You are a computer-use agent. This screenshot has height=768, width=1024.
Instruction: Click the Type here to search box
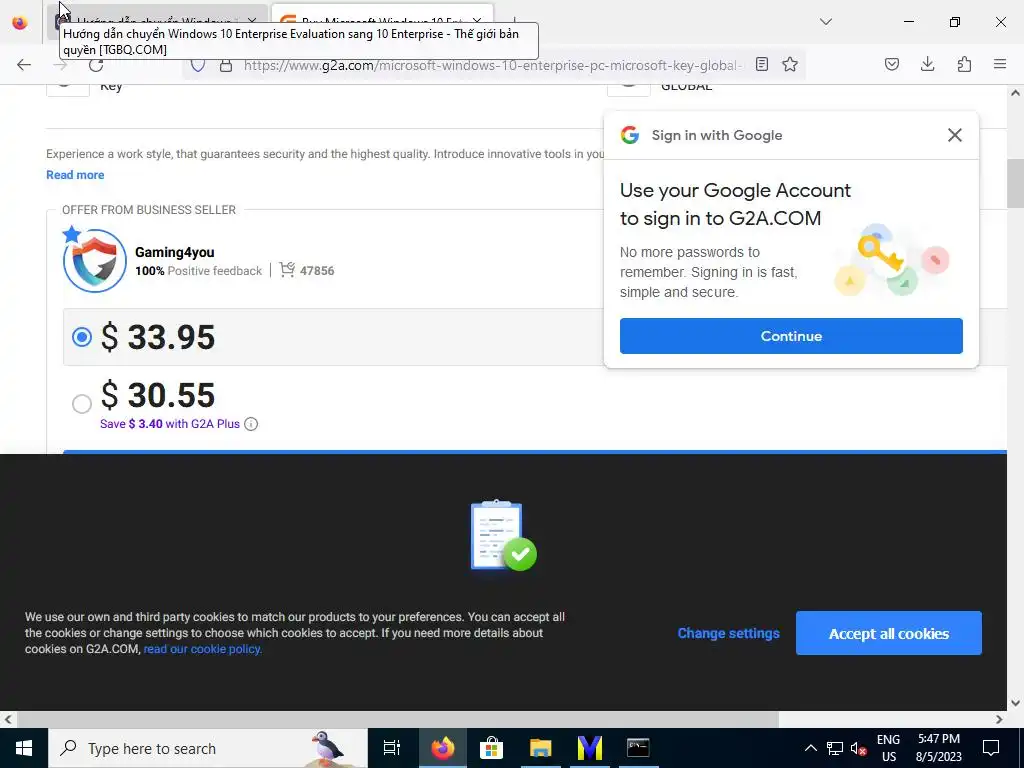point(208,748)
